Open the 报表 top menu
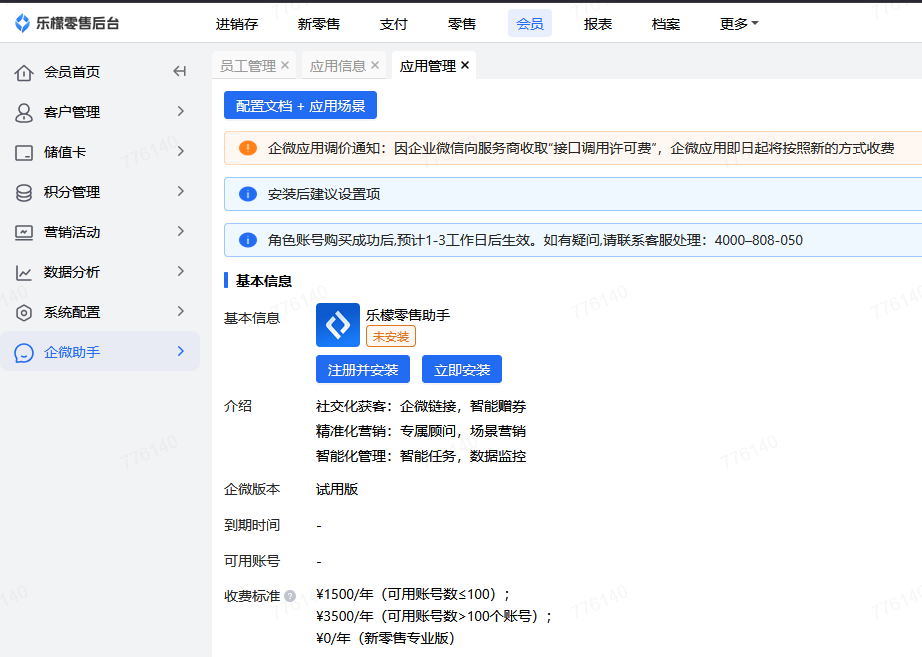This screenshot has width=922, height=657. 598,24
